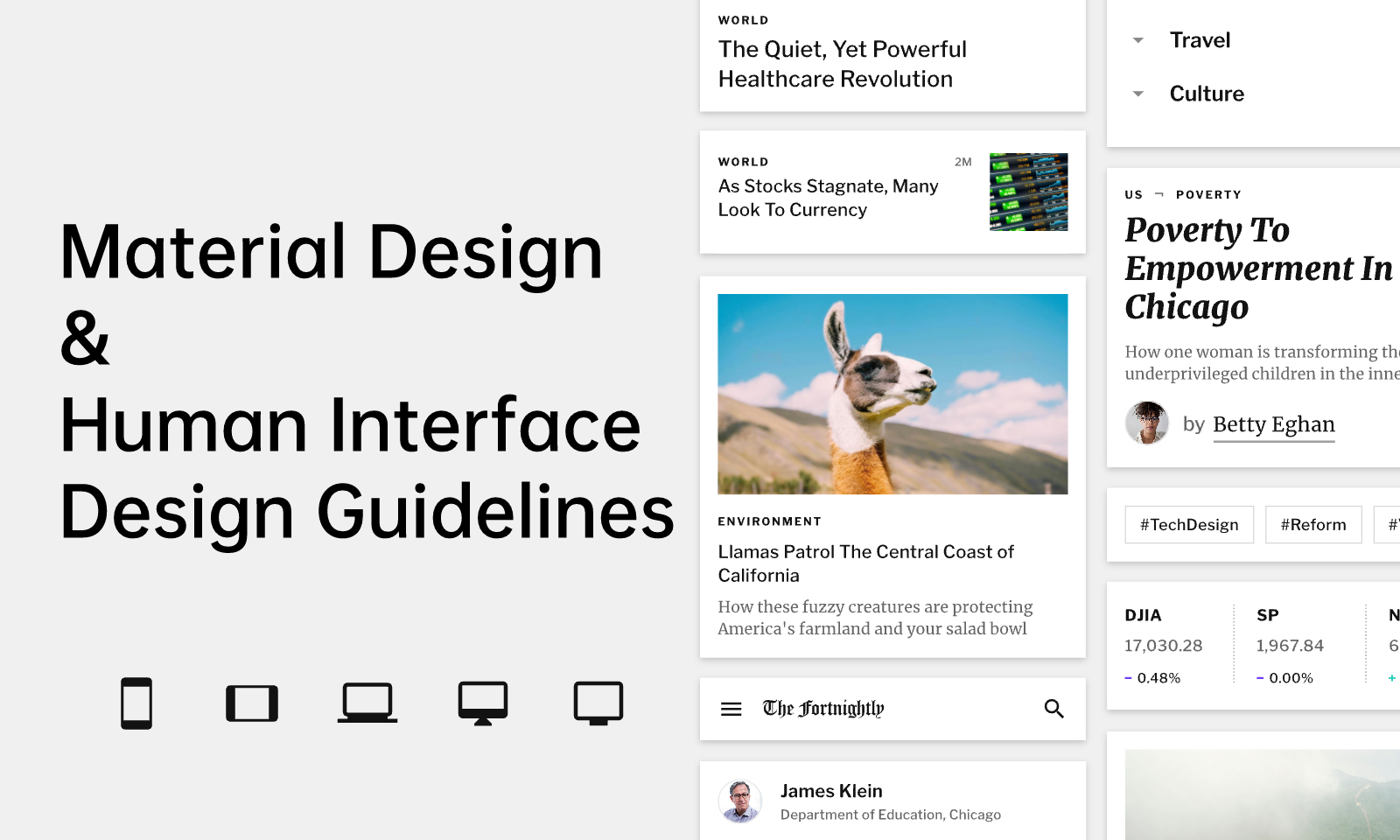Image resolution: width=1400 pixels, height=840 pixels.
Task: Click the #TechDesign tag chip
Action: point(1189,525)
